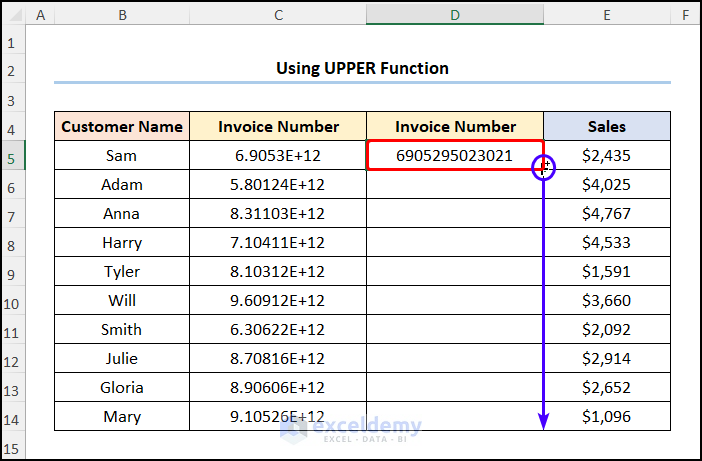
Task: Select the cell showing 8.31103E+12
Action: (x=278, y=213)
